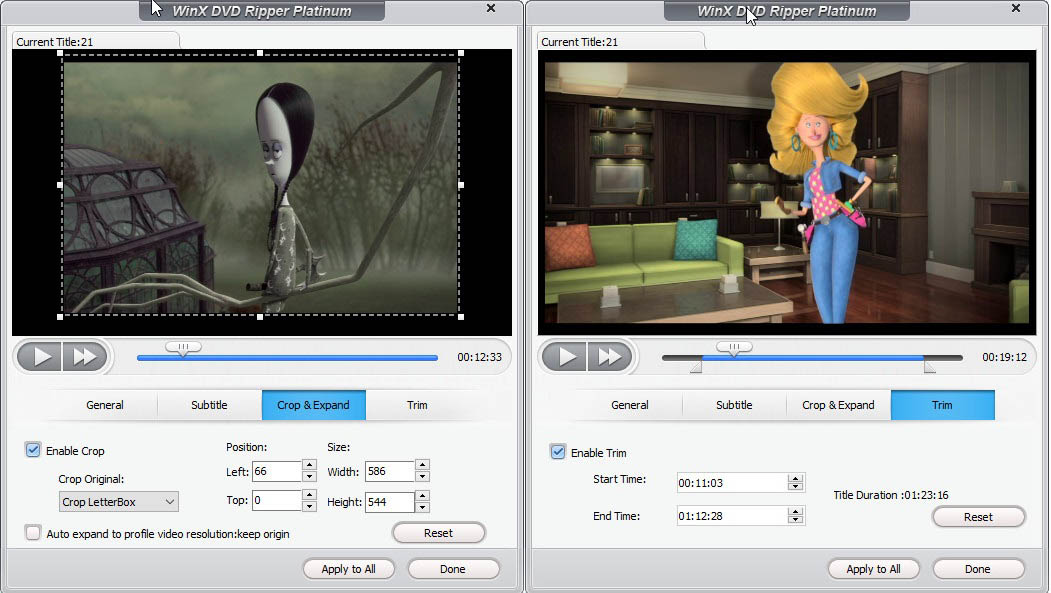1051x593 pixels.
Task: Open the Subtitle tab in the left window
Action: [209, 405]
